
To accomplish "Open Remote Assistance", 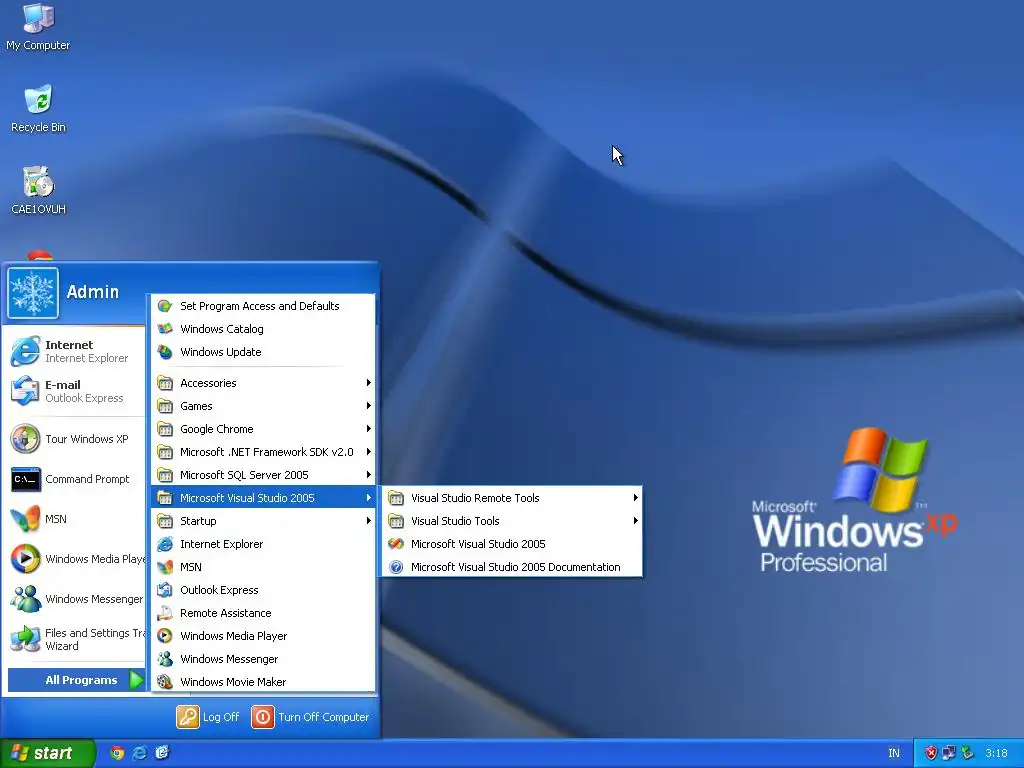I will [x=263, y=613].
